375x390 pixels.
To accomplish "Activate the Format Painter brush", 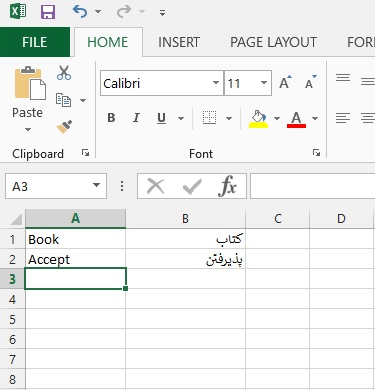I will 64,127.
